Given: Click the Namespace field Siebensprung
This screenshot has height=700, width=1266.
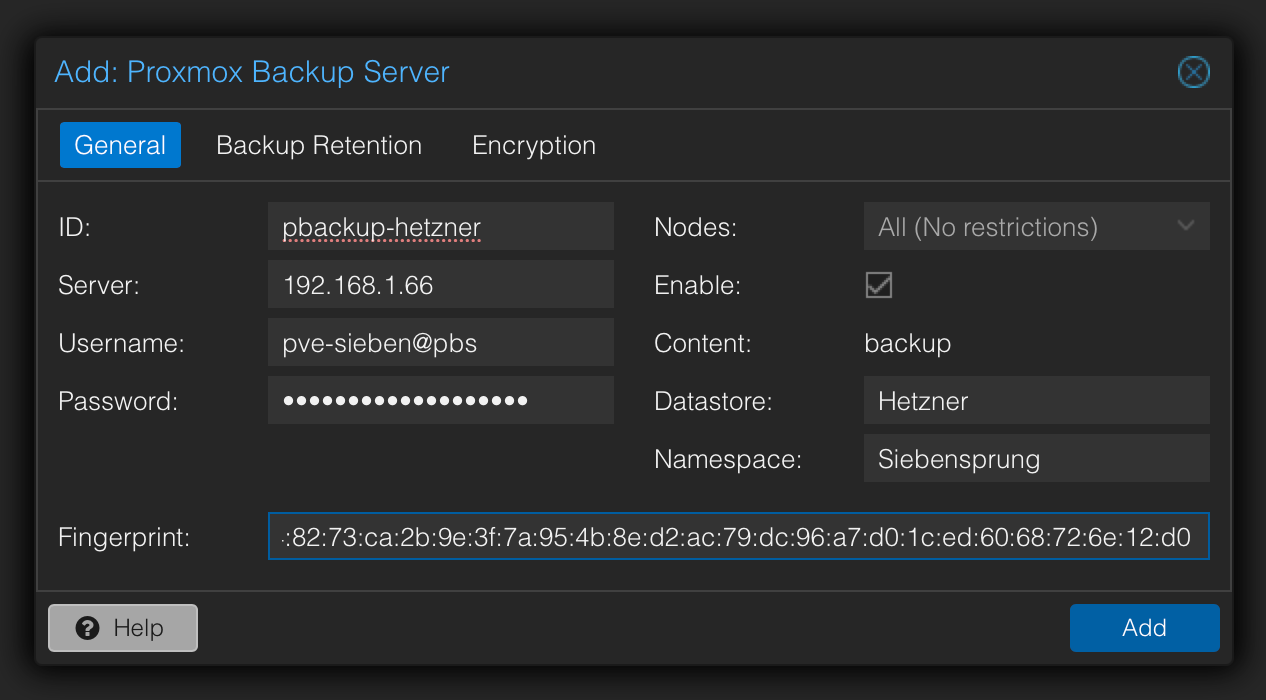Looking at the screenshot, I should 1037,458.
